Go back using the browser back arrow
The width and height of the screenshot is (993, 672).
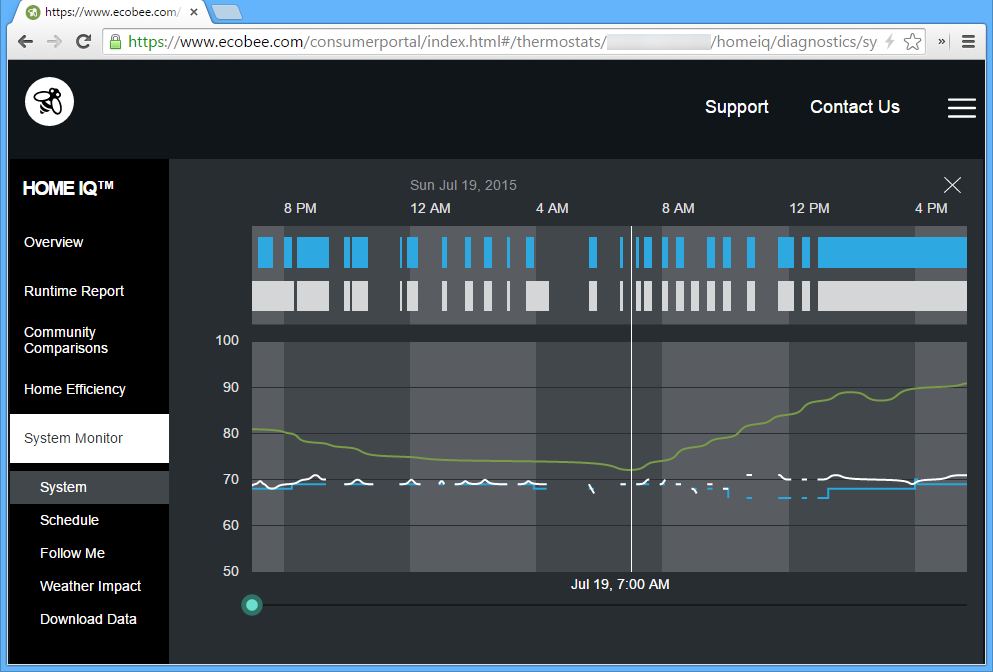coord(25,42)
